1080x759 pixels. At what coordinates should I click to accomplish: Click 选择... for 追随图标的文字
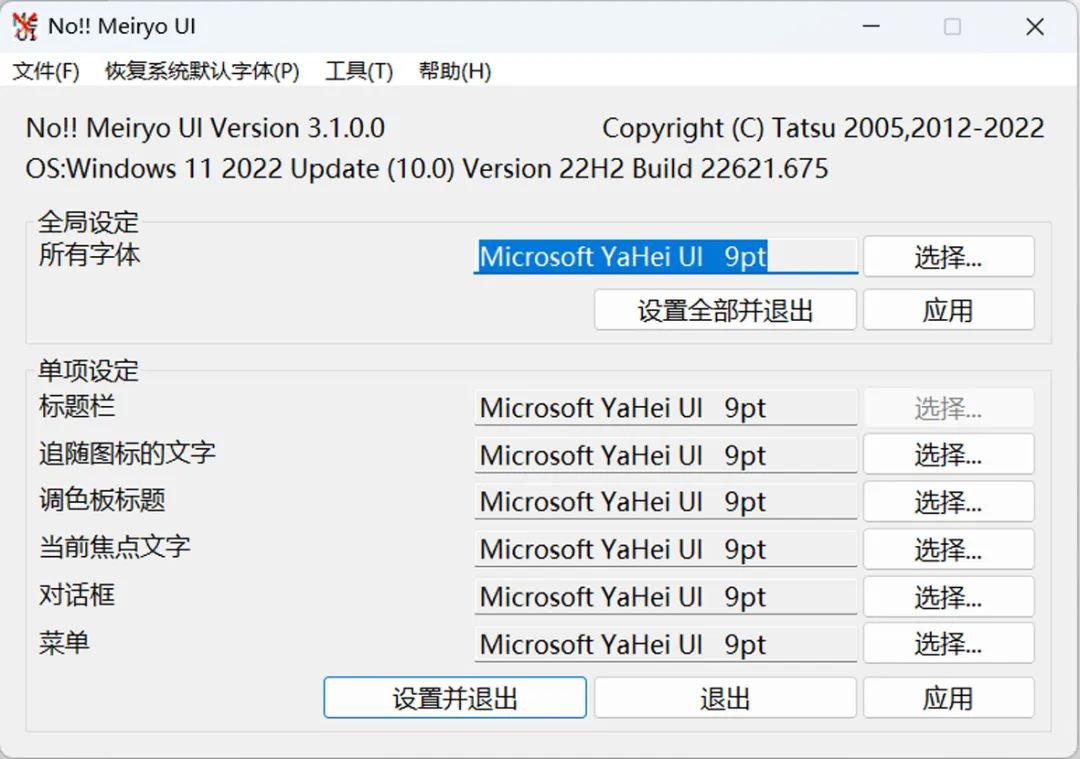(x=948, y=455)
